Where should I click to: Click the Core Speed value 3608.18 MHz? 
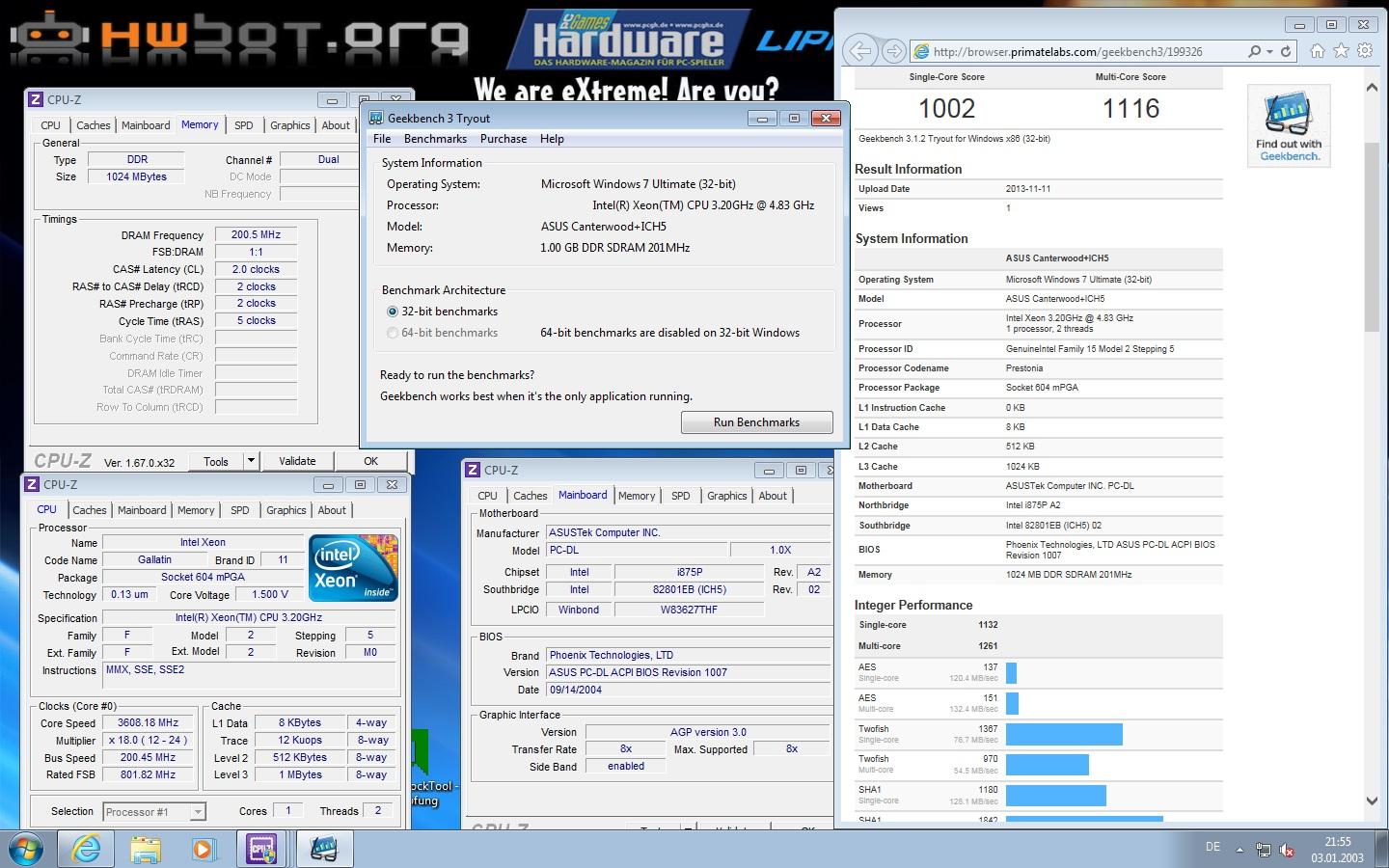149,722
